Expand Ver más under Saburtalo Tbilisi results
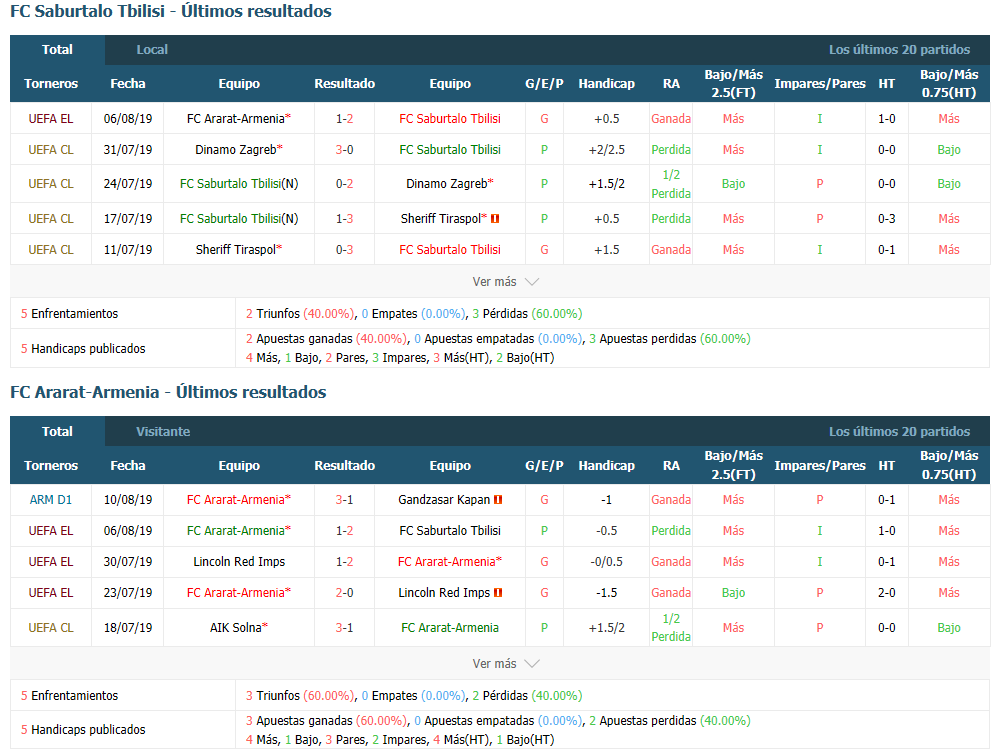This screenshot has height=751, width=997. pyautogui.click(x=505, y=282)
